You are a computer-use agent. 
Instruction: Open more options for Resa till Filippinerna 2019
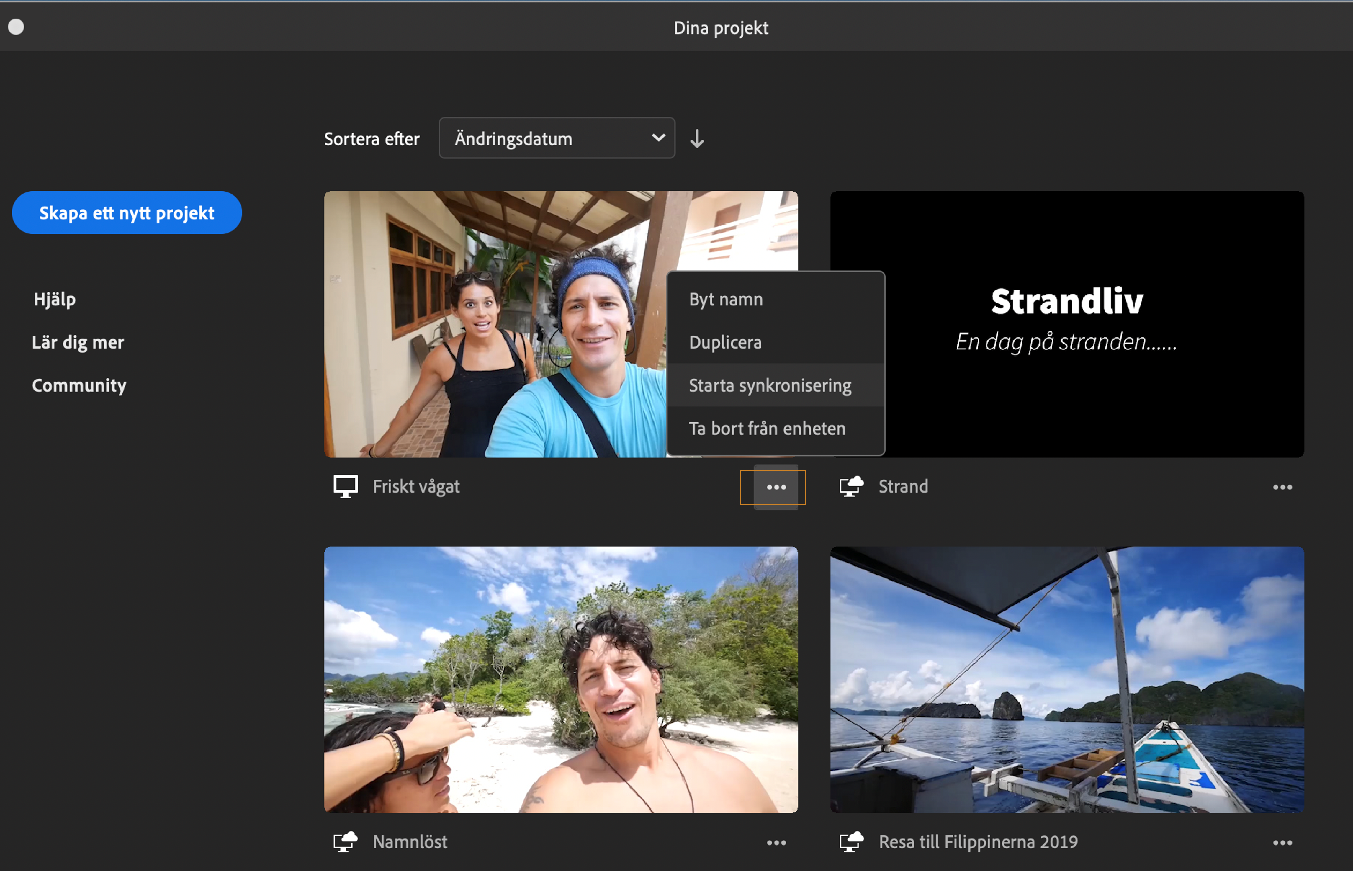[1282, 842]
